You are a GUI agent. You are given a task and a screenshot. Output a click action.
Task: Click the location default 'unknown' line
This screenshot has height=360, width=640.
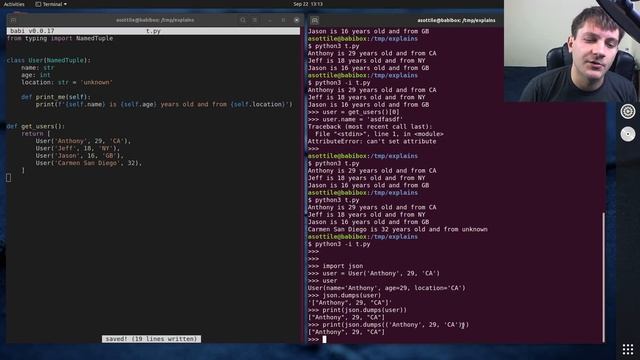pos(67,82)
